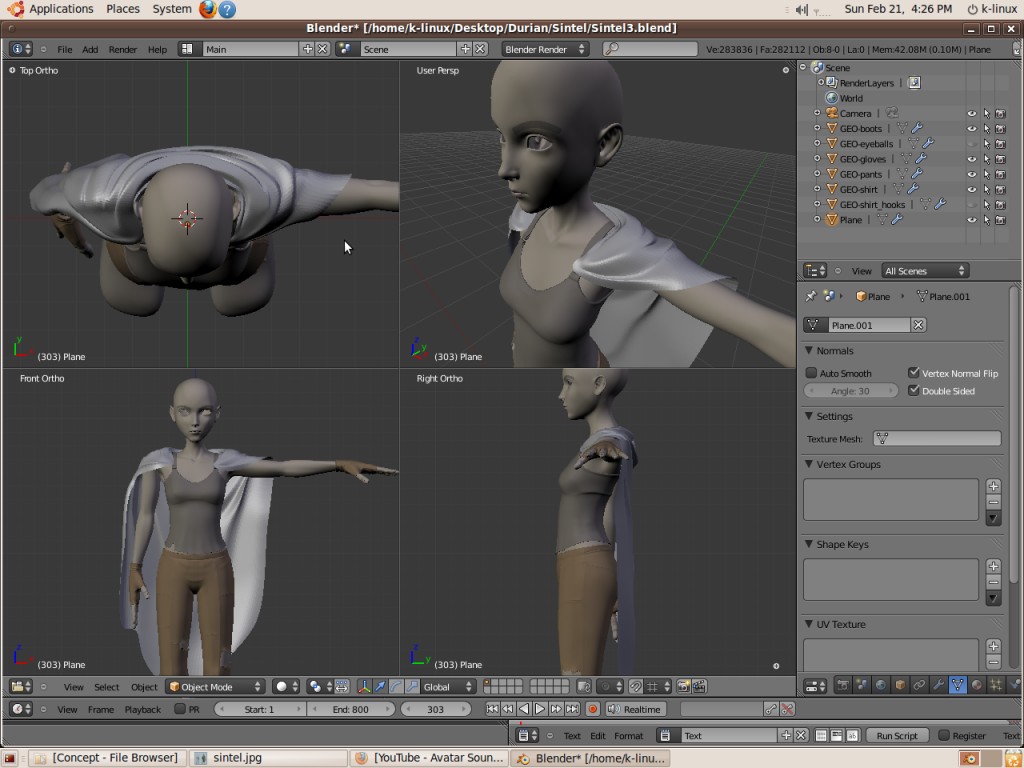Open the Playback menu in timeline
The width and height of the screenshot is (1024, 768).
click(143, 709)
